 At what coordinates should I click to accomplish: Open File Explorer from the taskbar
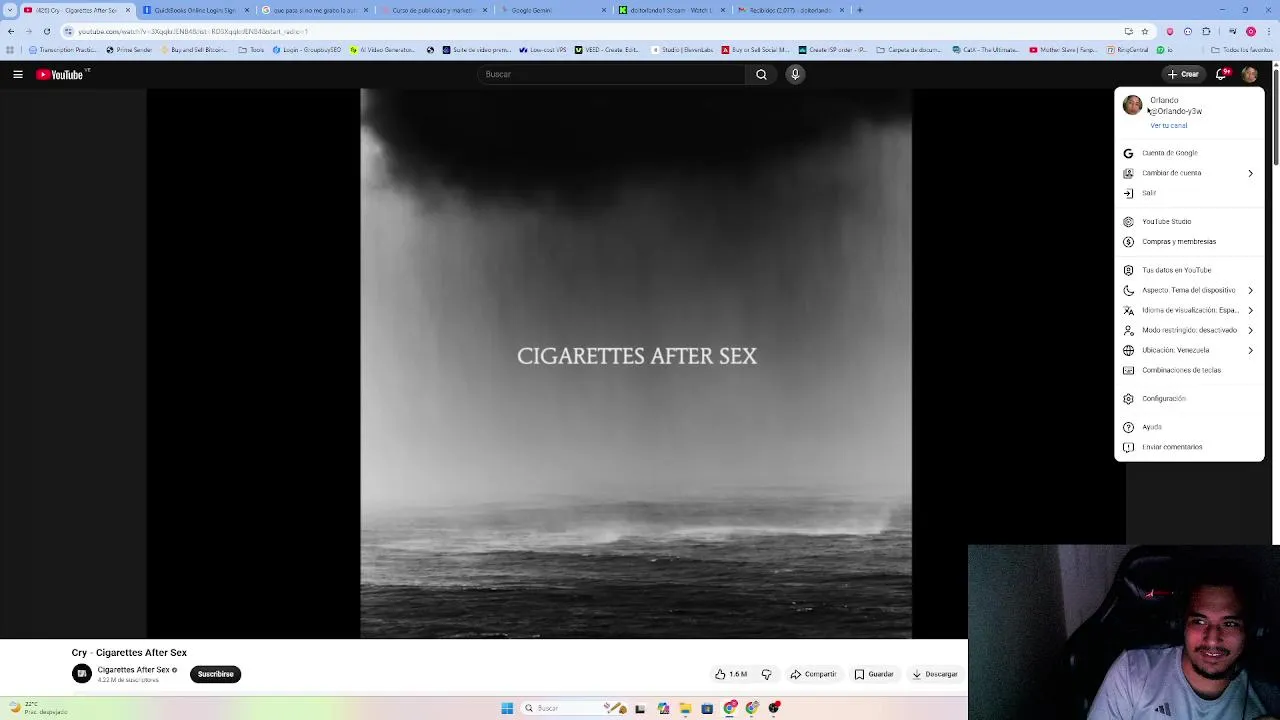pos(685,708)
